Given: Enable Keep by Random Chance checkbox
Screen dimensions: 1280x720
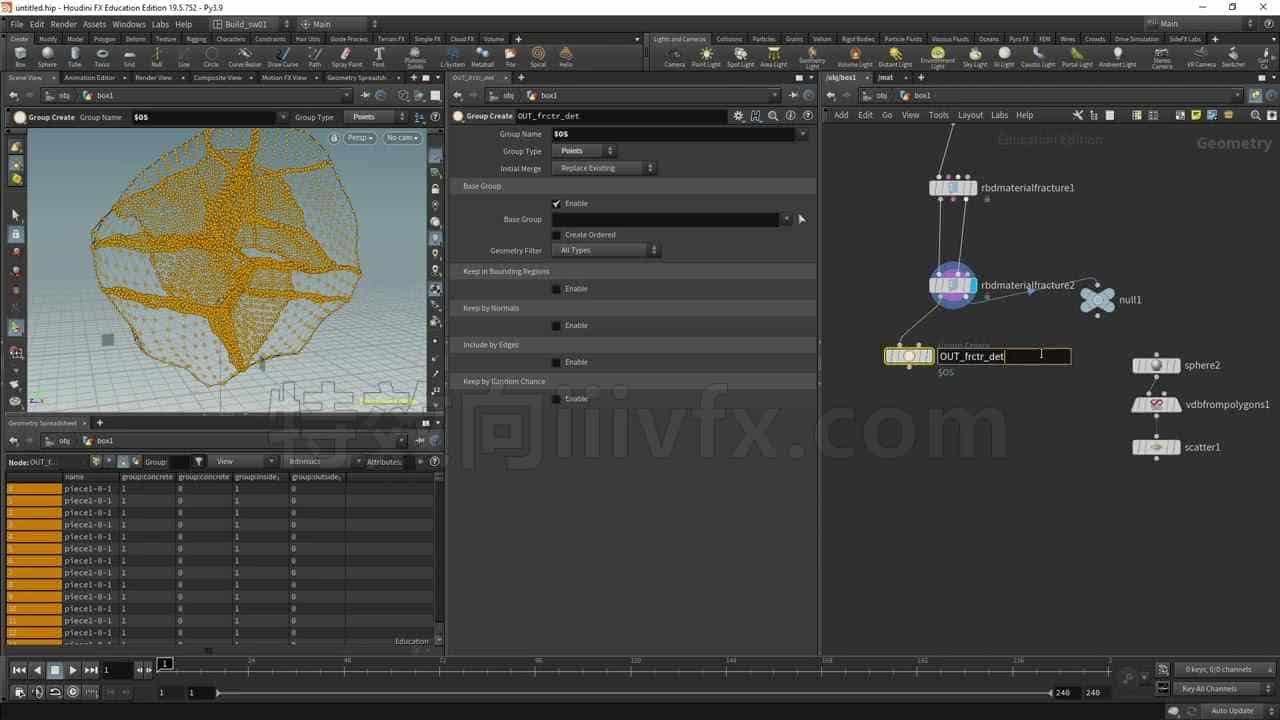Looking at the screenshot, I should click(557, 399).
